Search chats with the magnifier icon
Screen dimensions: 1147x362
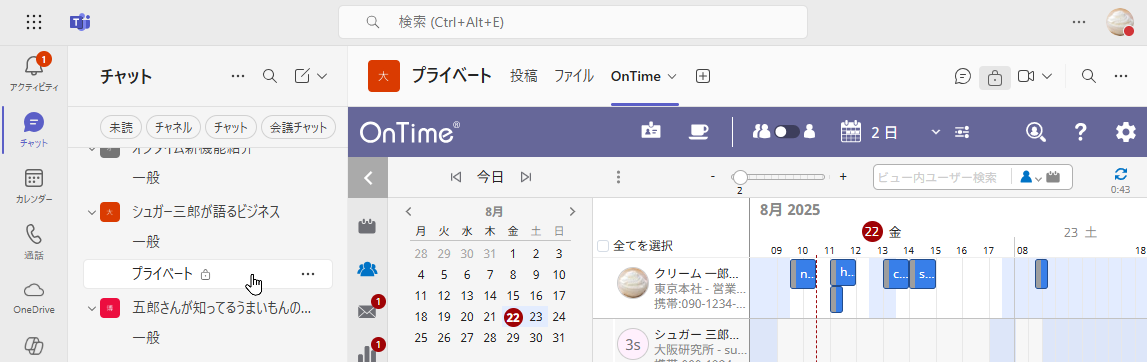tap(270, 76)
